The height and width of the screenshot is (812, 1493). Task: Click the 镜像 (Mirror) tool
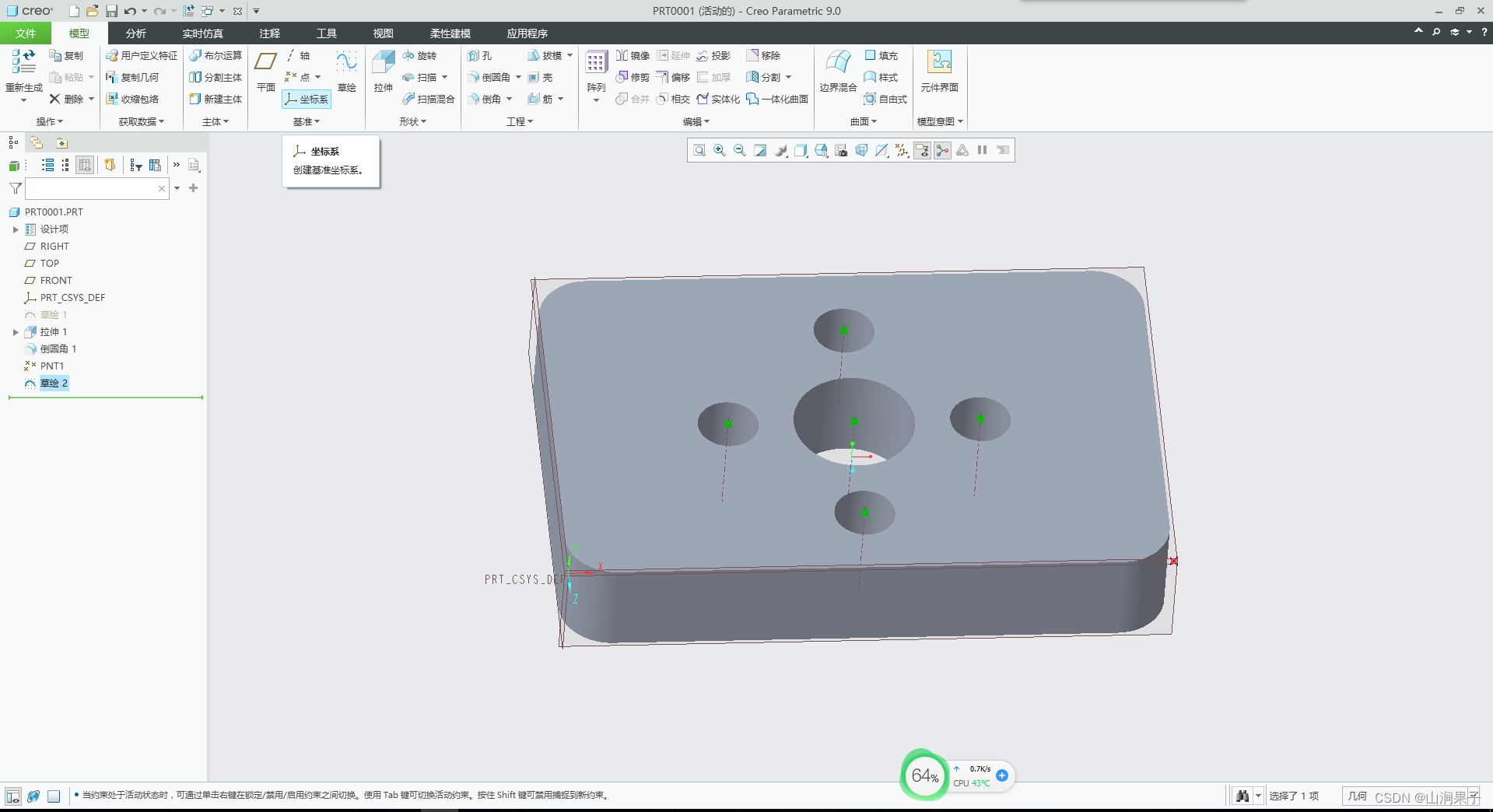pos(633,55)
